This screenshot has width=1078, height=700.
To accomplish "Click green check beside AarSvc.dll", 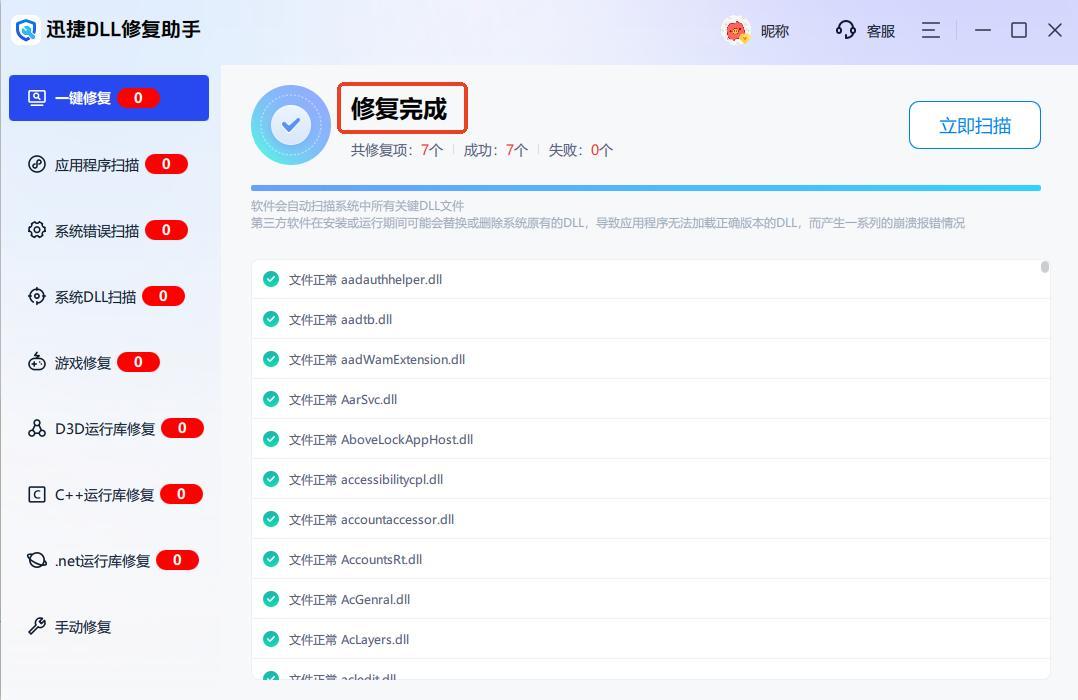I will (270, 399).
